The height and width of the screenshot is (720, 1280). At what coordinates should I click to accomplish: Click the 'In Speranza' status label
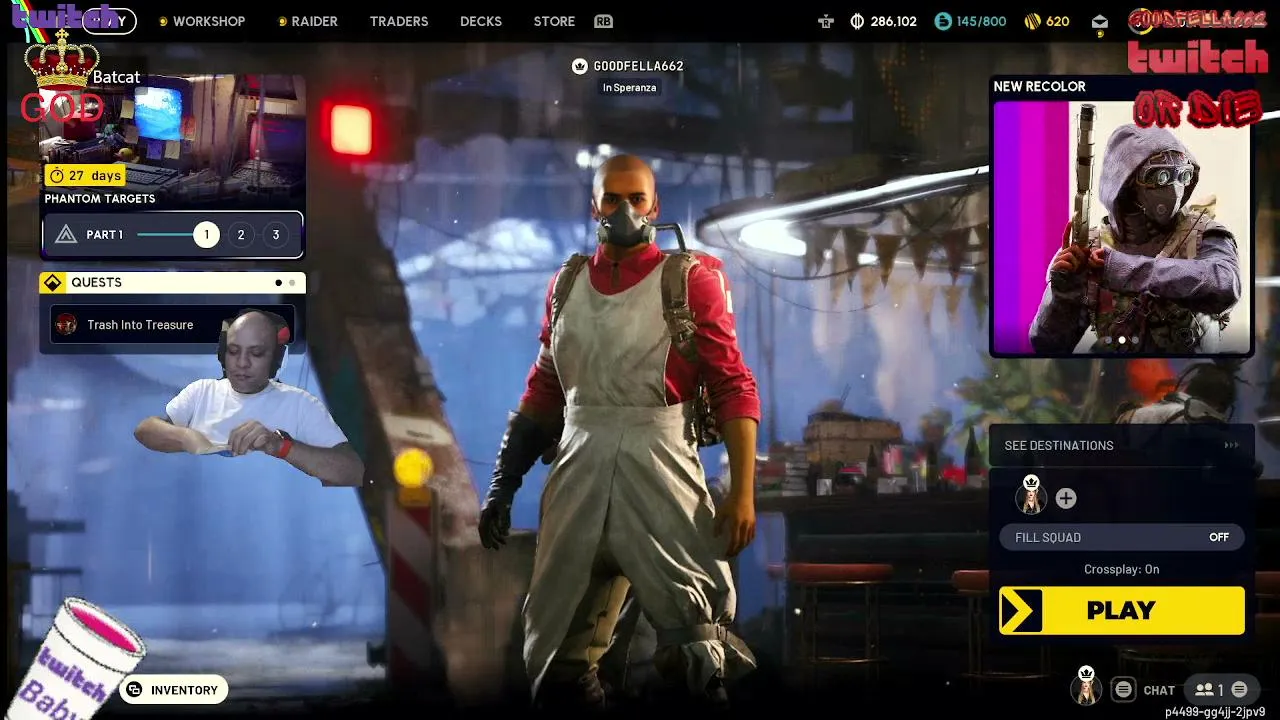(x=629, y=88)
